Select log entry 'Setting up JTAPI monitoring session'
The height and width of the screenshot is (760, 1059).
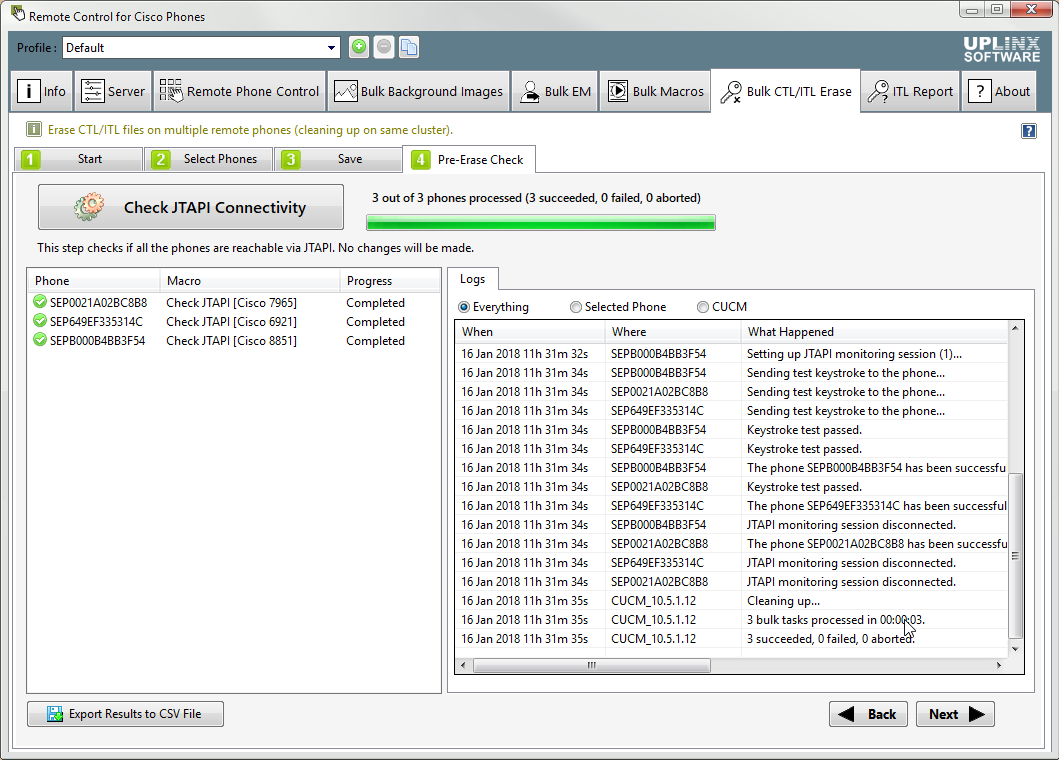[x=732, y=353]
